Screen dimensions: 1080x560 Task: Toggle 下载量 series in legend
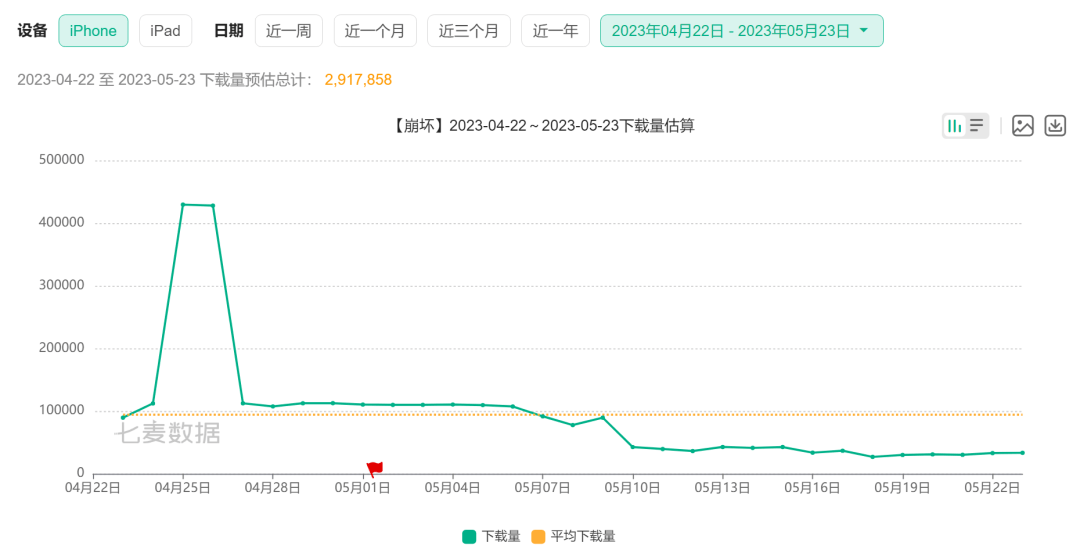491,537
